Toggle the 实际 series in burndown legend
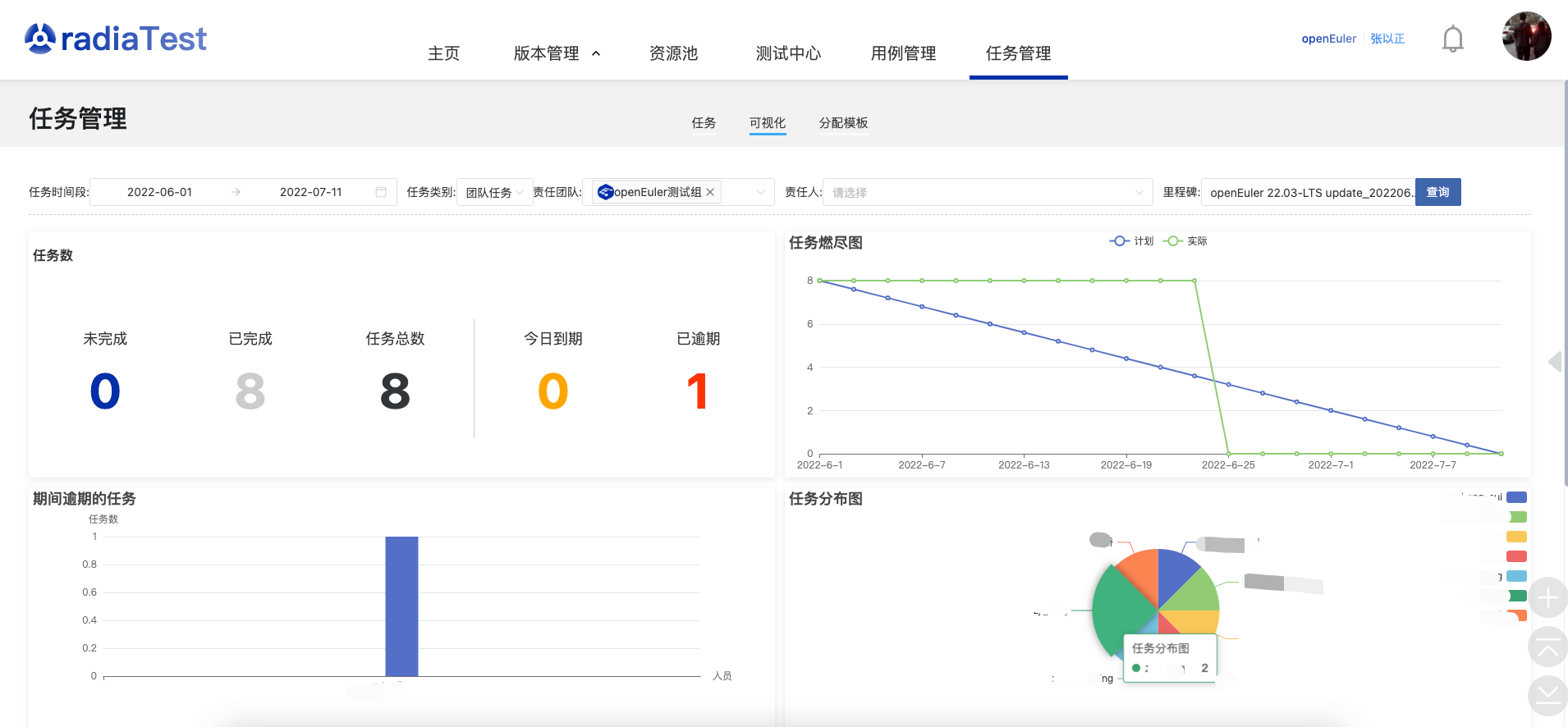Screen dimensions: 1568x727 pos(1185,241)
